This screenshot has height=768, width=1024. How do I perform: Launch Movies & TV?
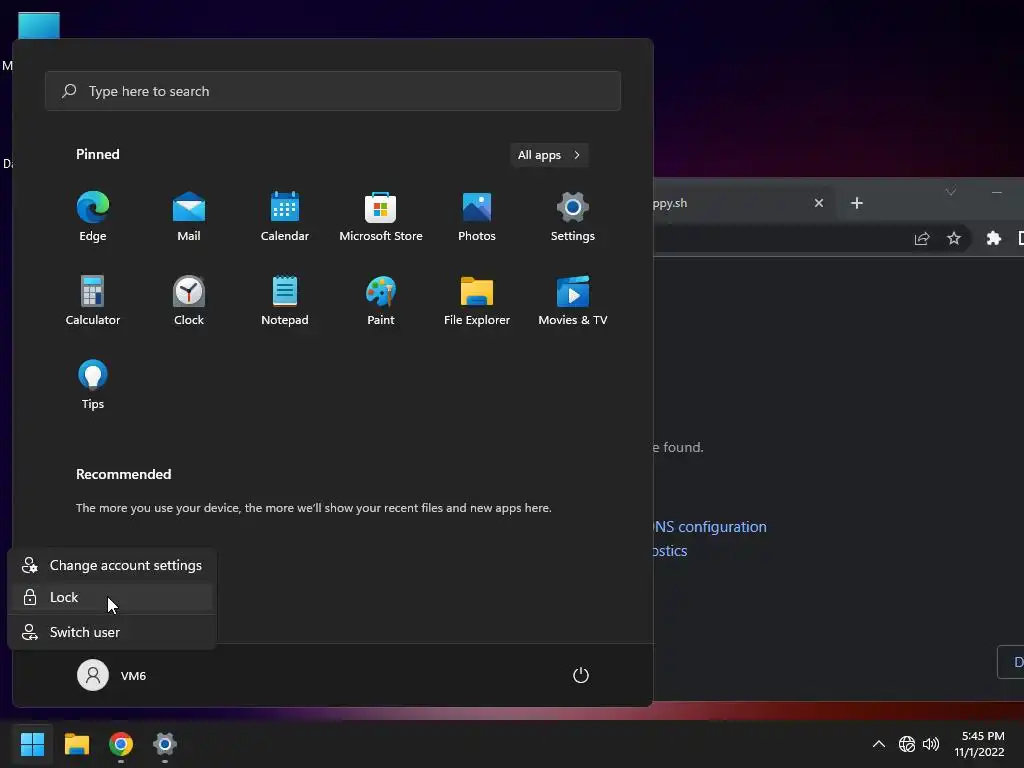[573, 301]
